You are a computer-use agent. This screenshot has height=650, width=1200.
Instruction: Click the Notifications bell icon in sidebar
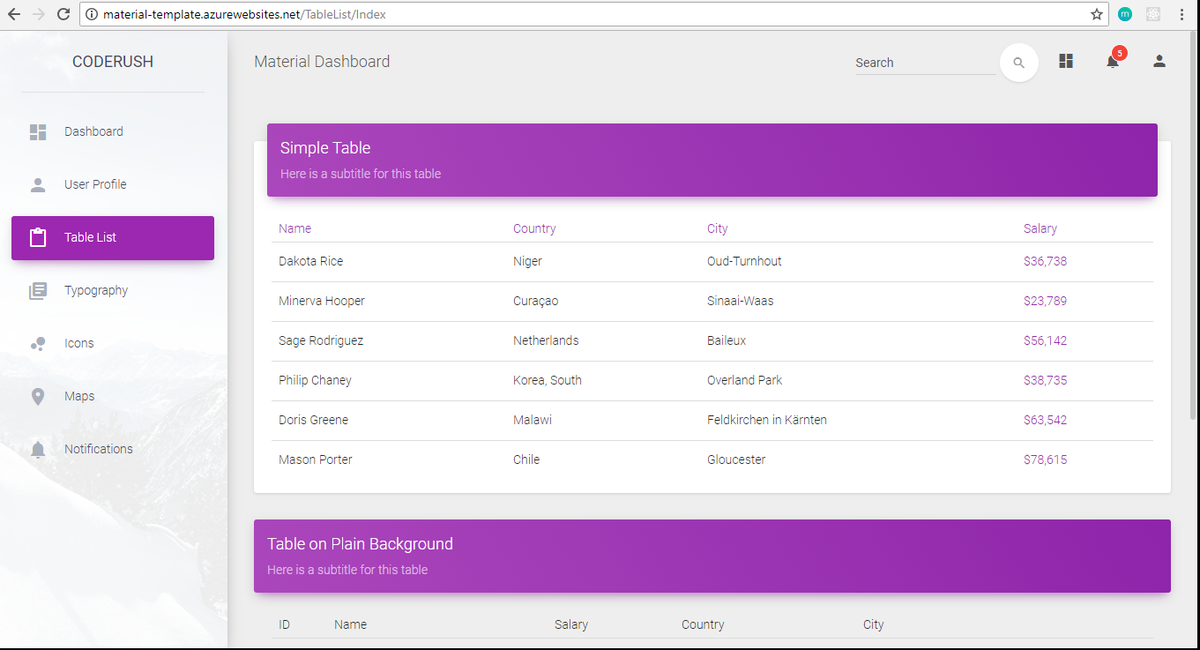38,449
